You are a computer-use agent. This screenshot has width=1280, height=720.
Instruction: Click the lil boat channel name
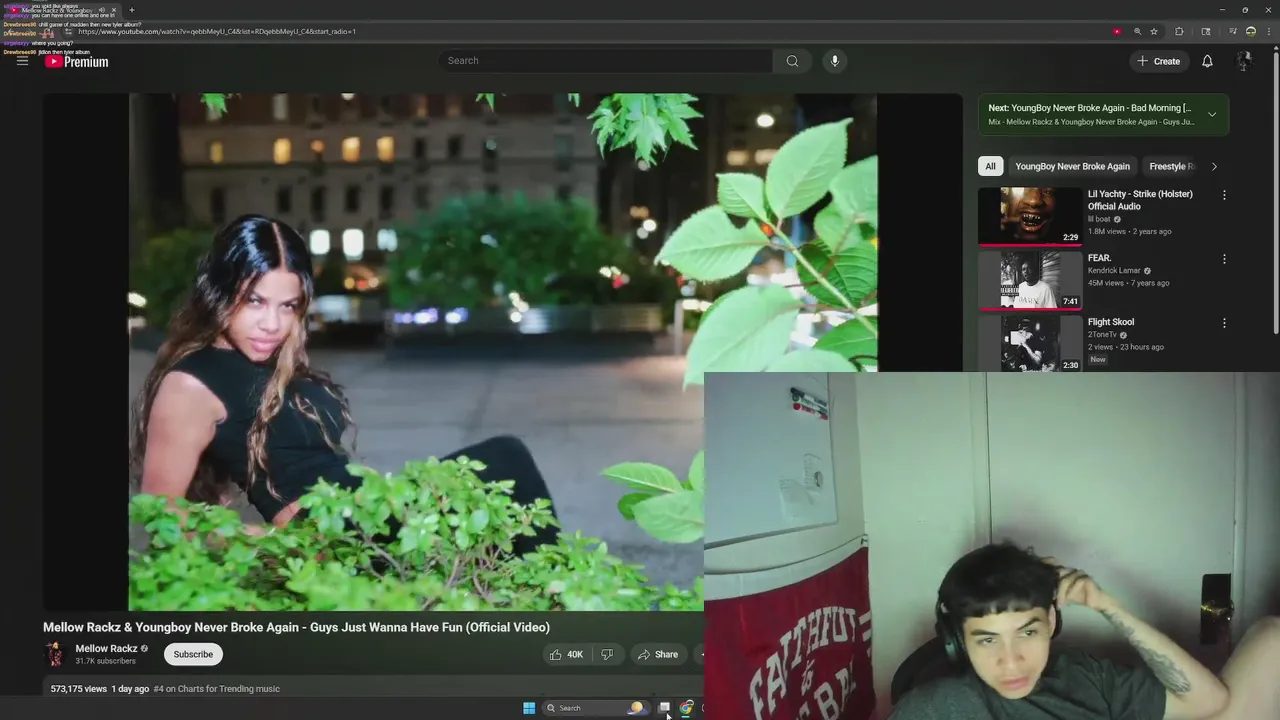click(x=1099, y=219)
